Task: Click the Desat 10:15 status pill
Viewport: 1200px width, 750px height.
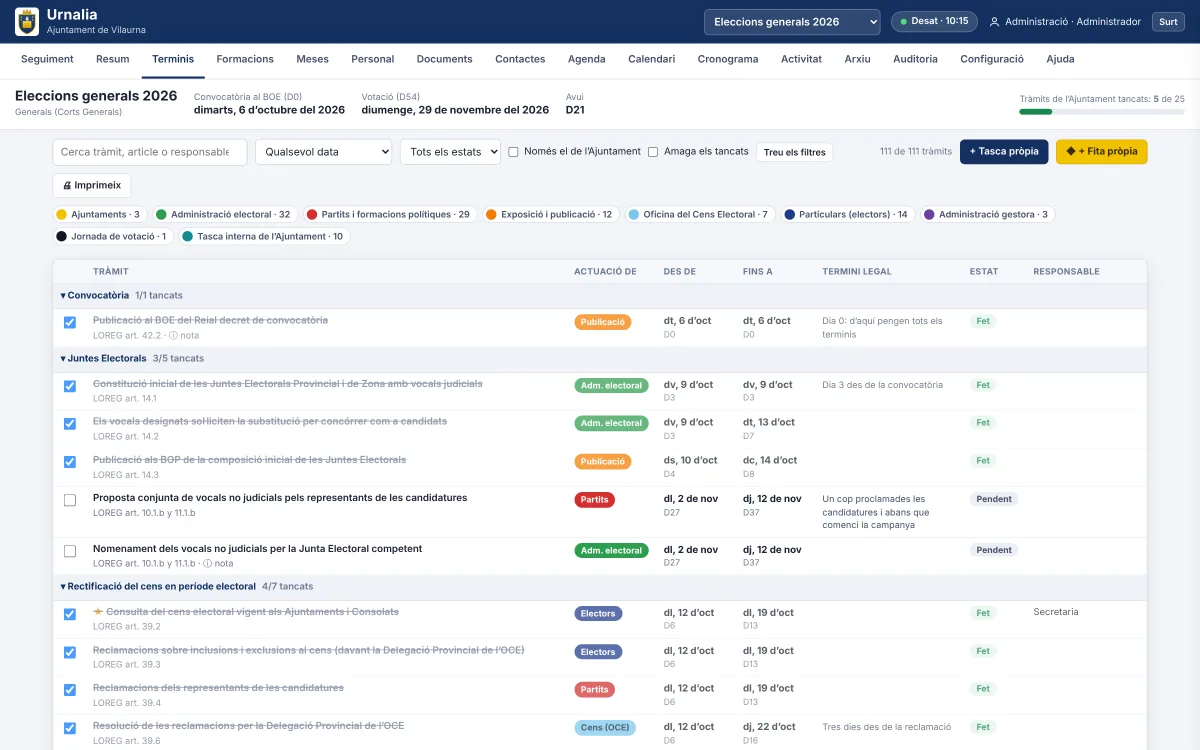Action: click(x=934, y=22)
